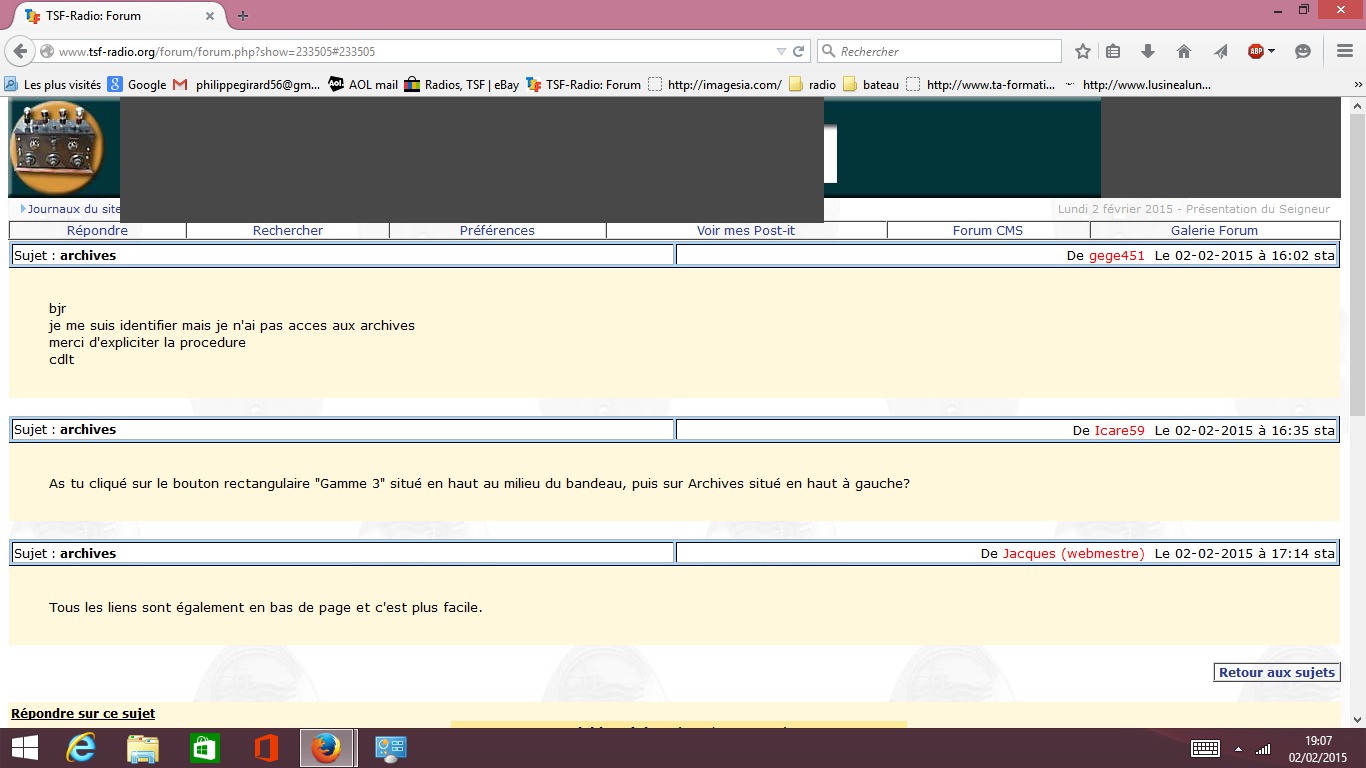Open the bookmarks list icon

pos(1113,51)
